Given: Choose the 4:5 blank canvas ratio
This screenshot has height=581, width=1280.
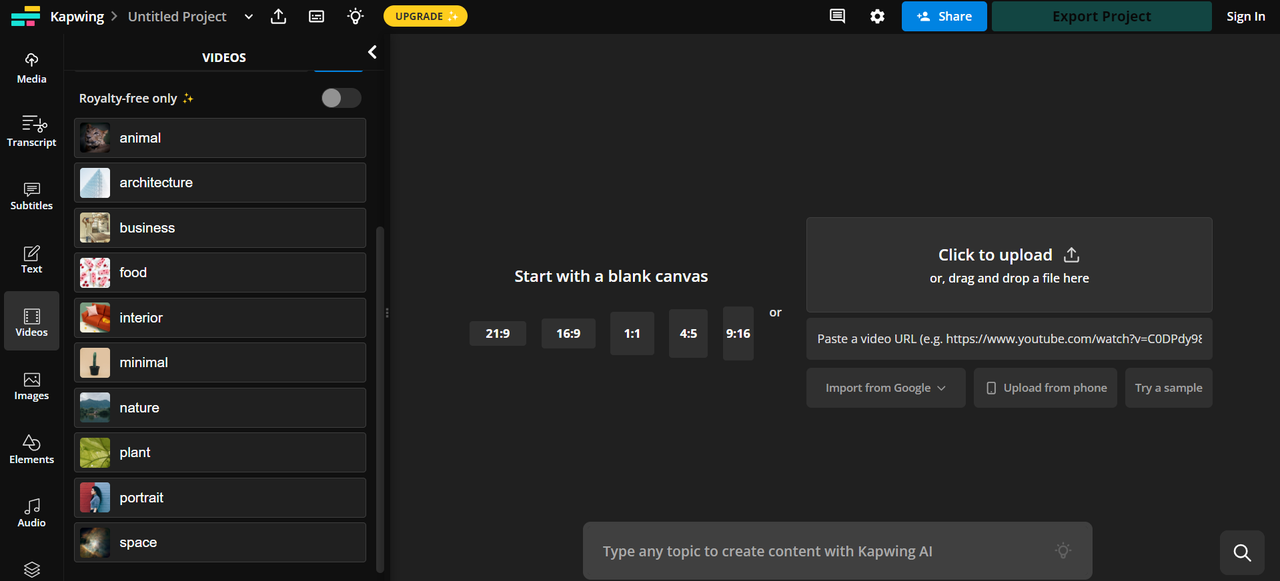Looking at the screenshot, I should pyautogui.click(x=688, y=333).
